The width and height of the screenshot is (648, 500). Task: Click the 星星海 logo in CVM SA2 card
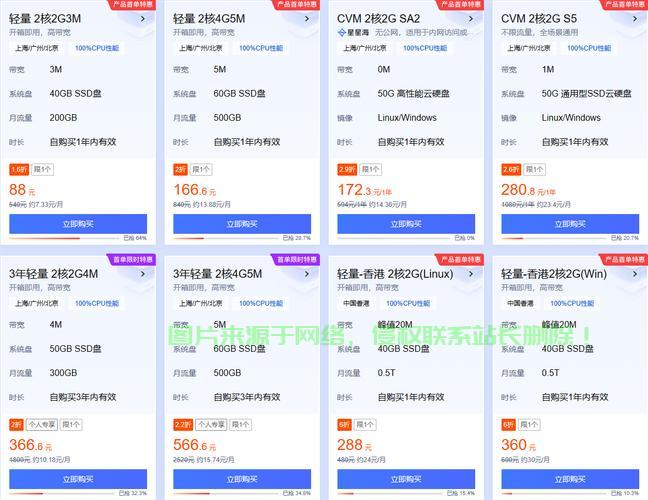click(x=353, y=32)
